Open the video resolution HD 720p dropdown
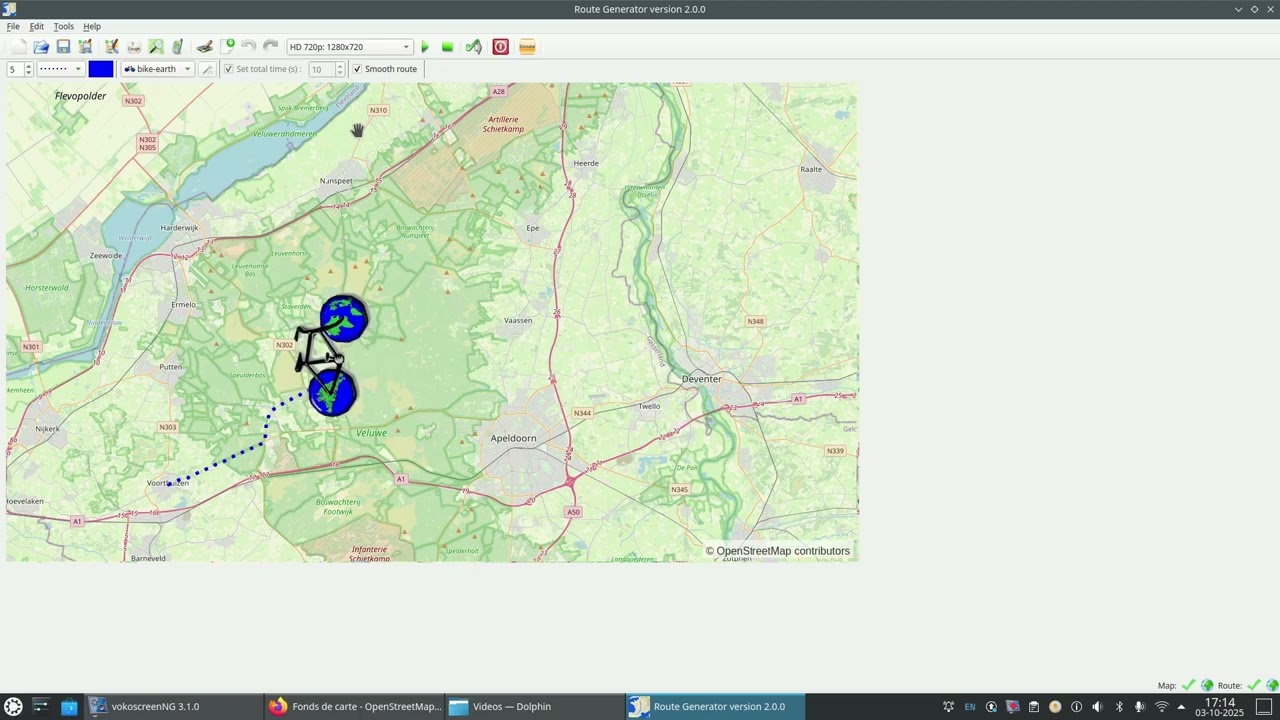 pyautogui.click(x=349, y=47)
